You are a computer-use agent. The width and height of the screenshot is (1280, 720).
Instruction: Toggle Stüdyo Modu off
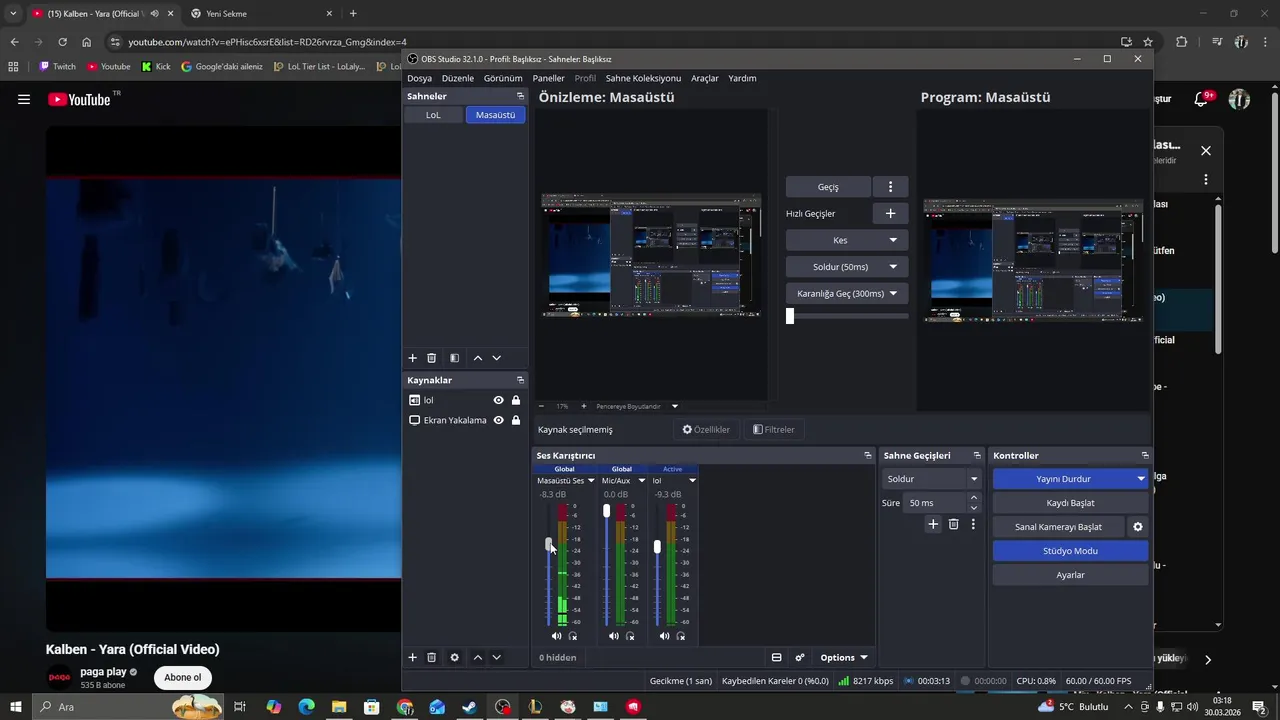point(1070,551)
